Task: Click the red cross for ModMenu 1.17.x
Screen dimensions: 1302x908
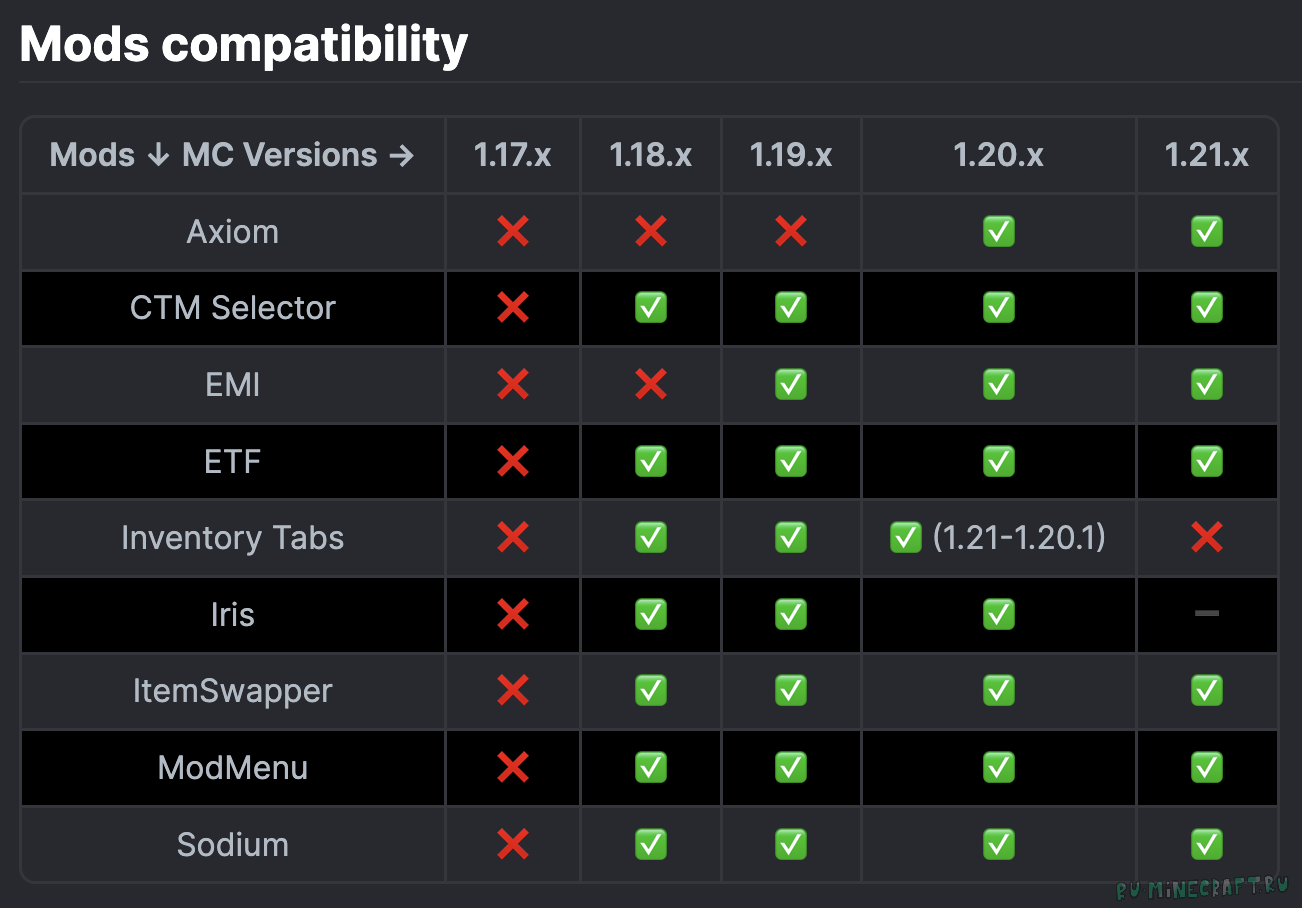Action: point(513,768)
